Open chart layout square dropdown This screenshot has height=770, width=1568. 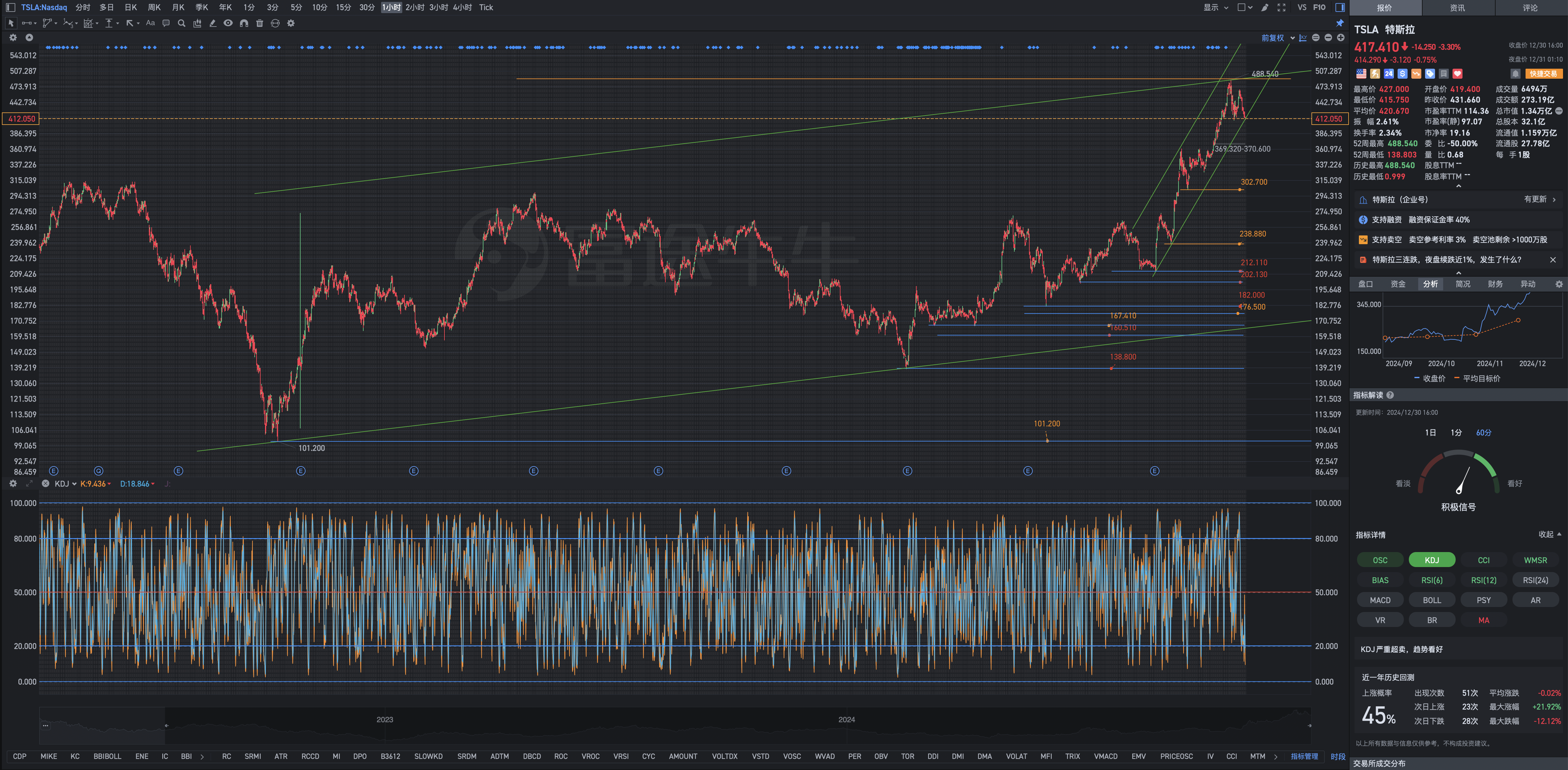(x=1245, y=7)
